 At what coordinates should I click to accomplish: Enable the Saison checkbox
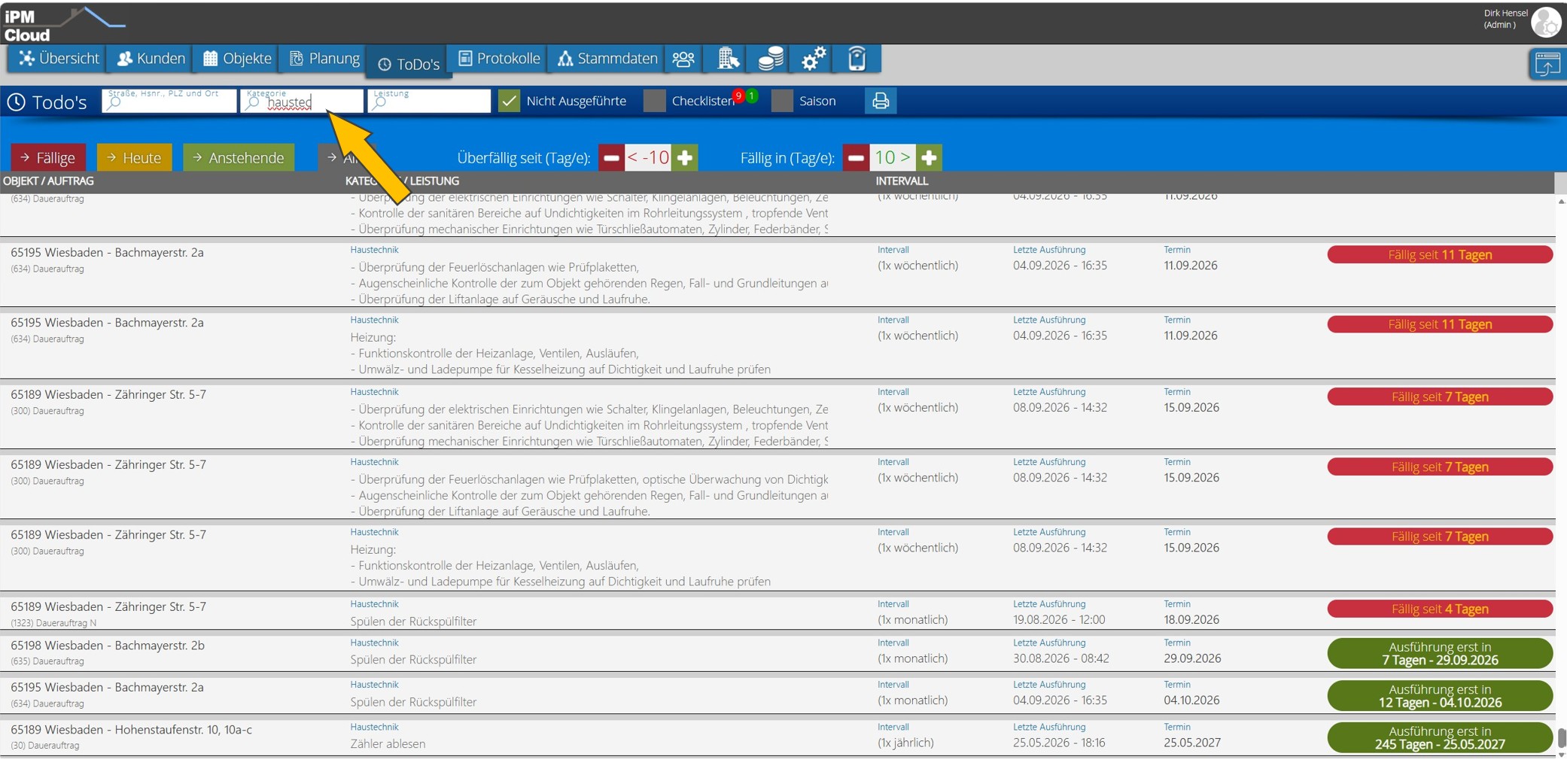pos(782,101)
